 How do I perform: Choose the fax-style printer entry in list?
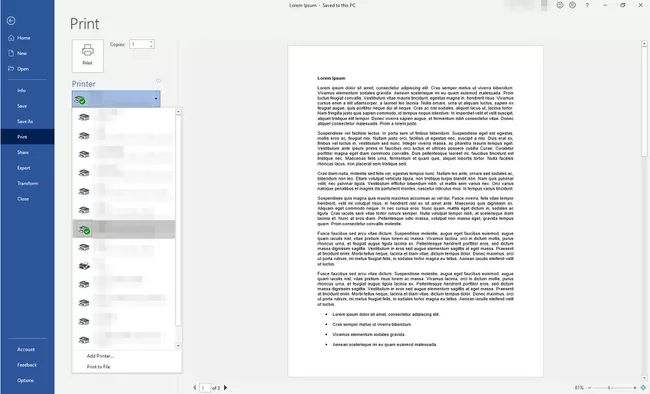coord(124,266)
